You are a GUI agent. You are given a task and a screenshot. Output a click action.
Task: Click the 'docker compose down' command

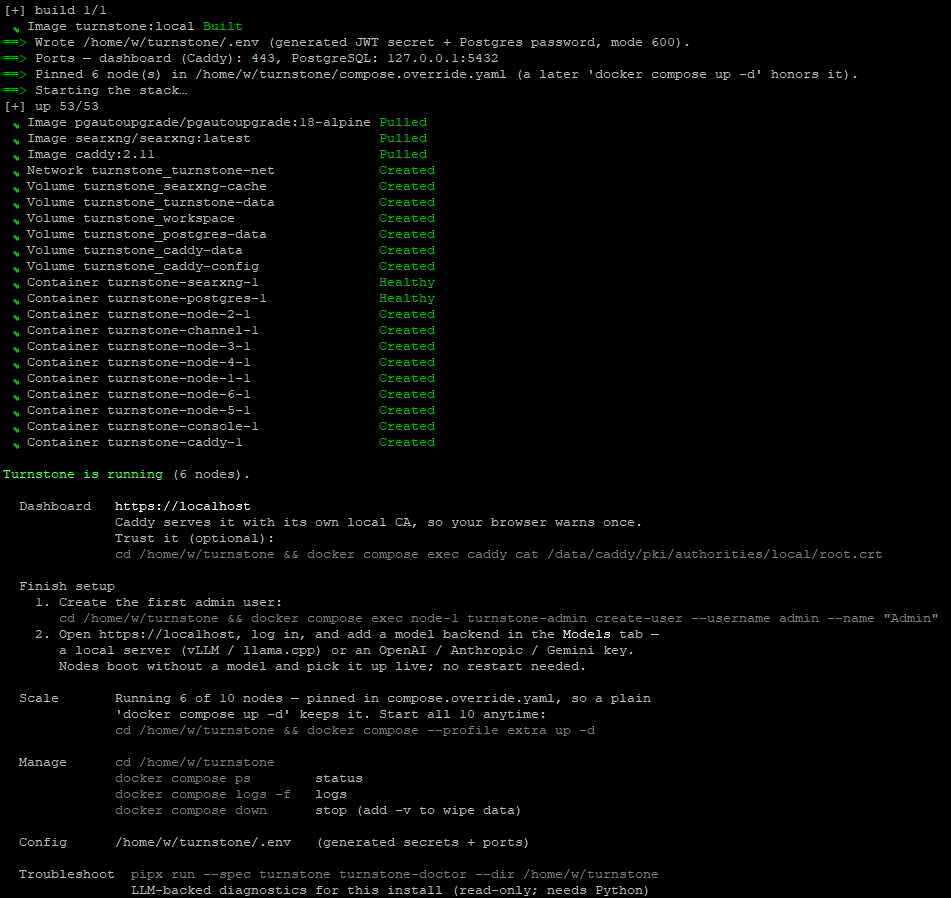tap(191, 810)
